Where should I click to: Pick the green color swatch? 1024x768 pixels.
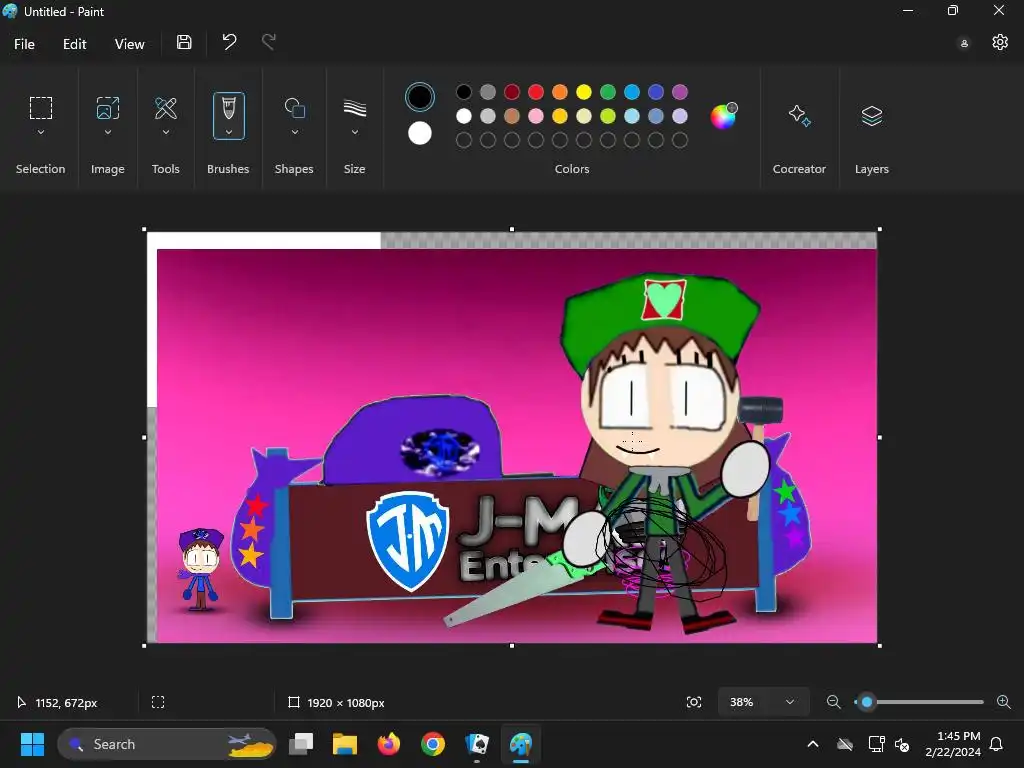608,92
